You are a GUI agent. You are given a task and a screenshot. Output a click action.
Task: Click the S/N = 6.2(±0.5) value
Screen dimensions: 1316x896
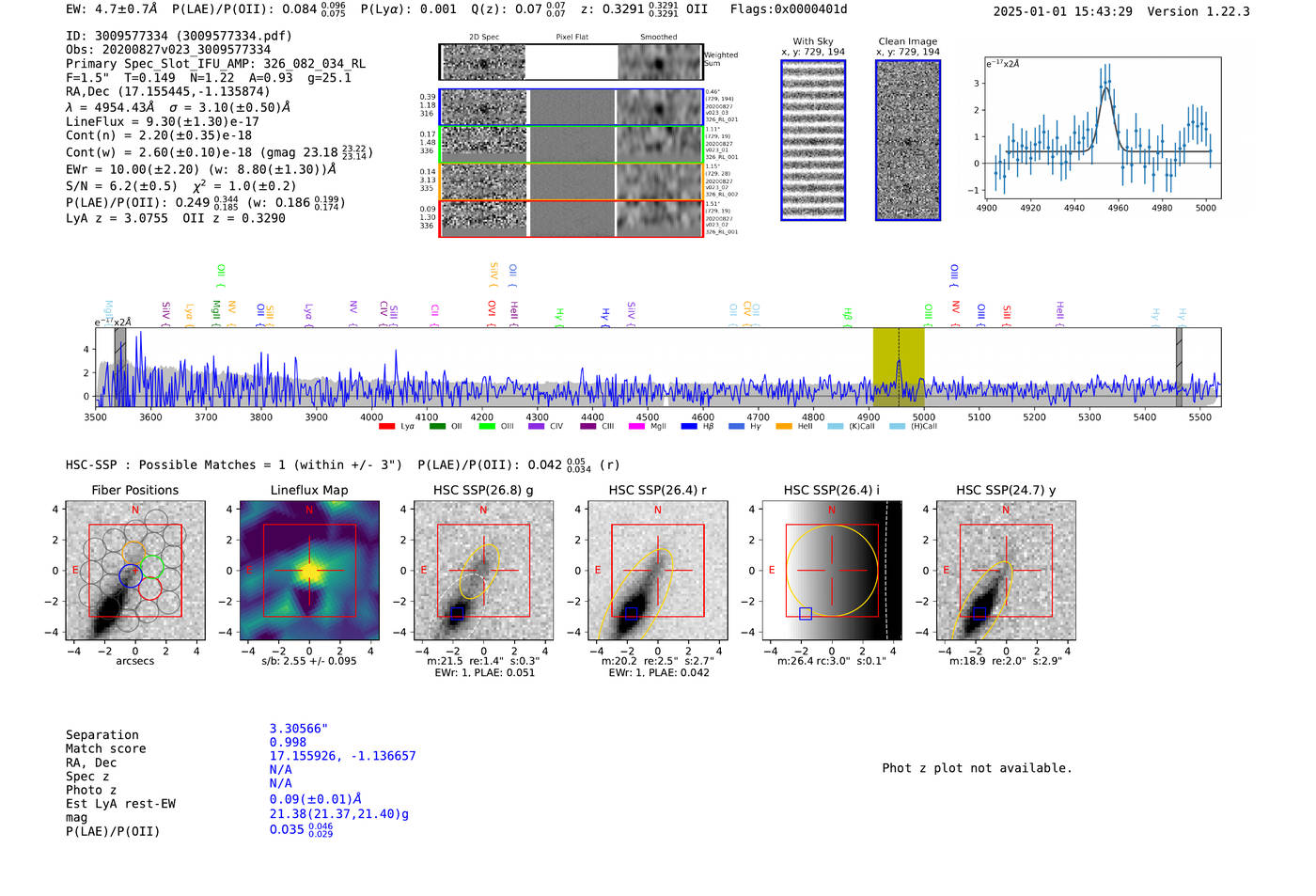point(121,186)
